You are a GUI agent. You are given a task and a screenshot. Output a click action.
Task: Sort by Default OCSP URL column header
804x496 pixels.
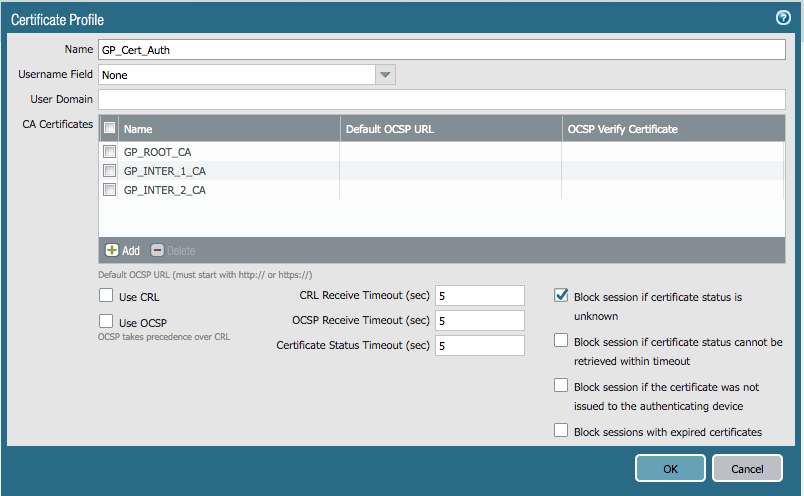[450, 129]
